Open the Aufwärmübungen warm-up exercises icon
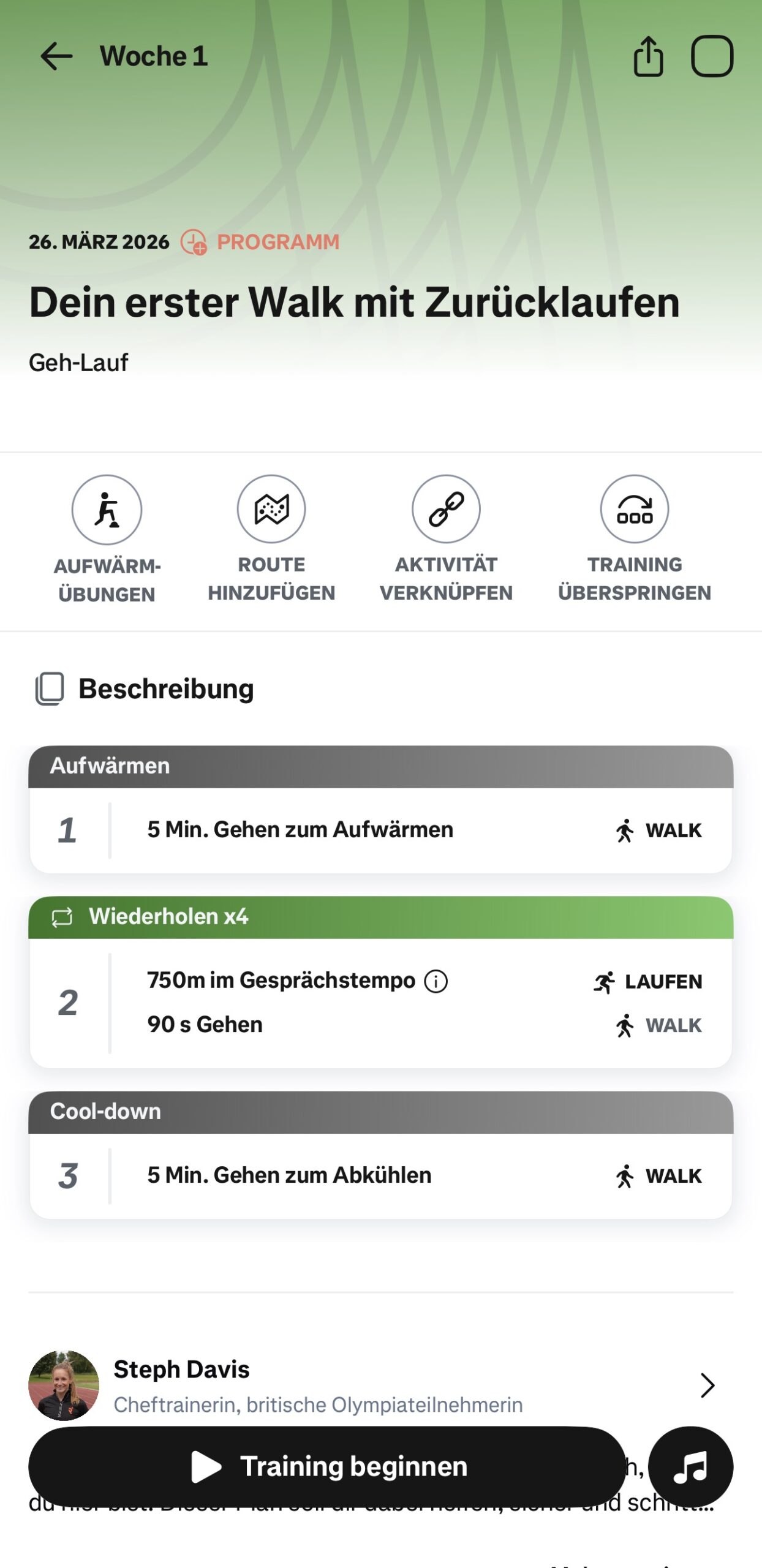762x1568 pixels. (107, 510)
